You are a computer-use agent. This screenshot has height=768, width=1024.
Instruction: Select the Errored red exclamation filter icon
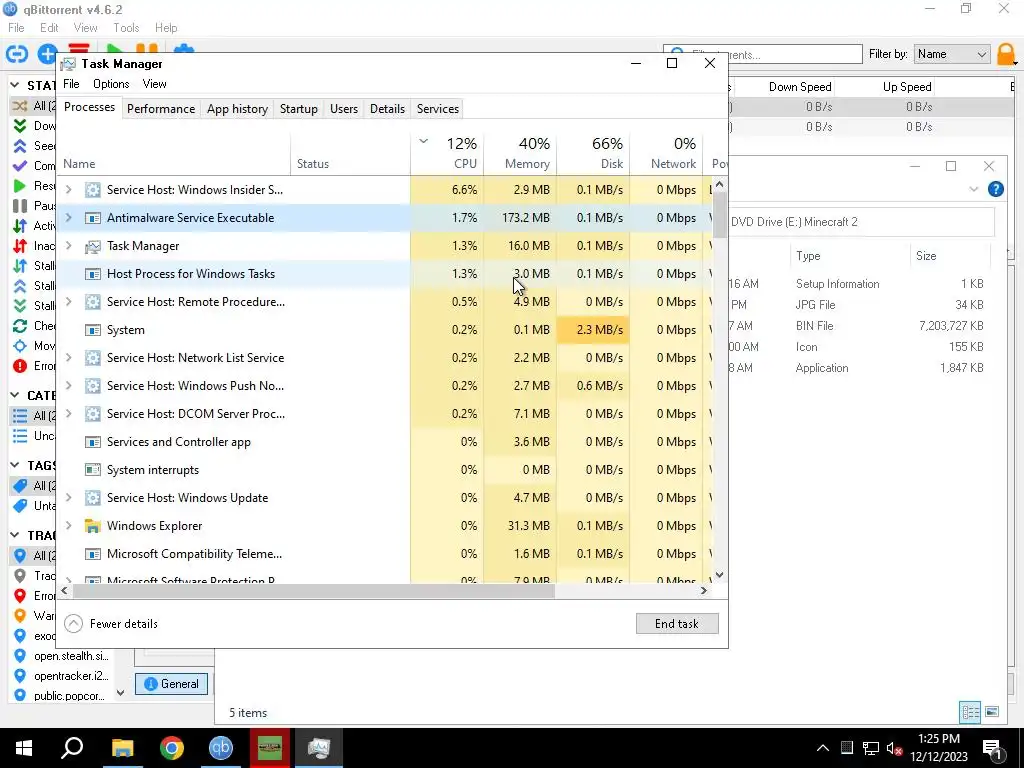(x=20, y=366)
